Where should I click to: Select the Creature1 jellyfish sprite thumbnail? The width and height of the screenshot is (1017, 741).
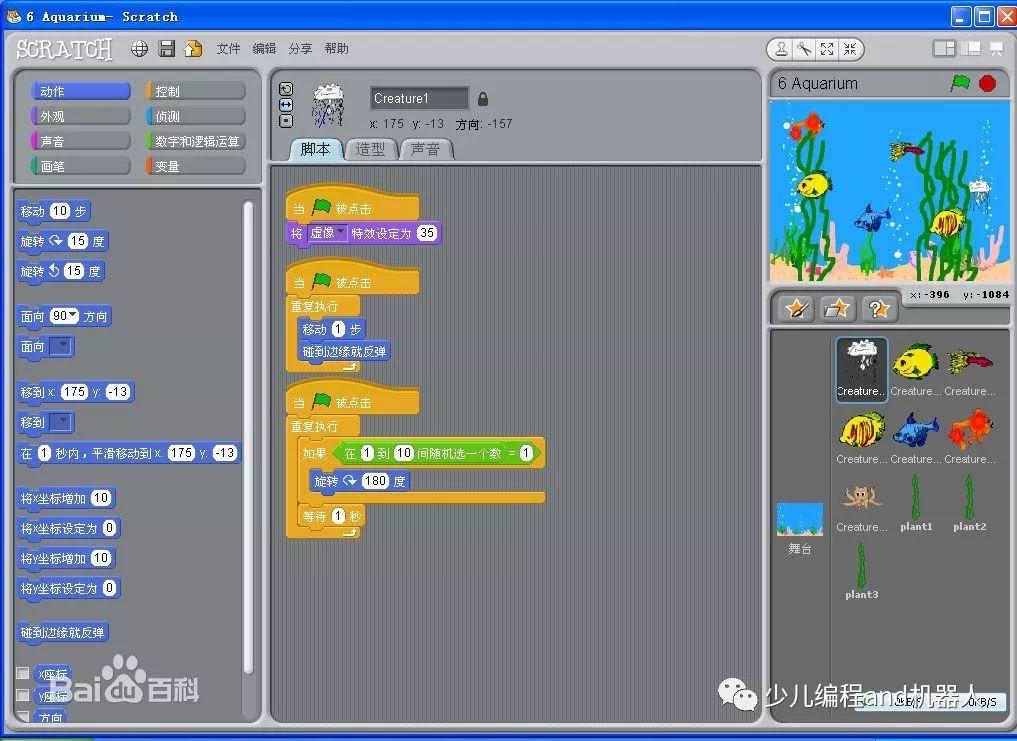coord(861,370)
